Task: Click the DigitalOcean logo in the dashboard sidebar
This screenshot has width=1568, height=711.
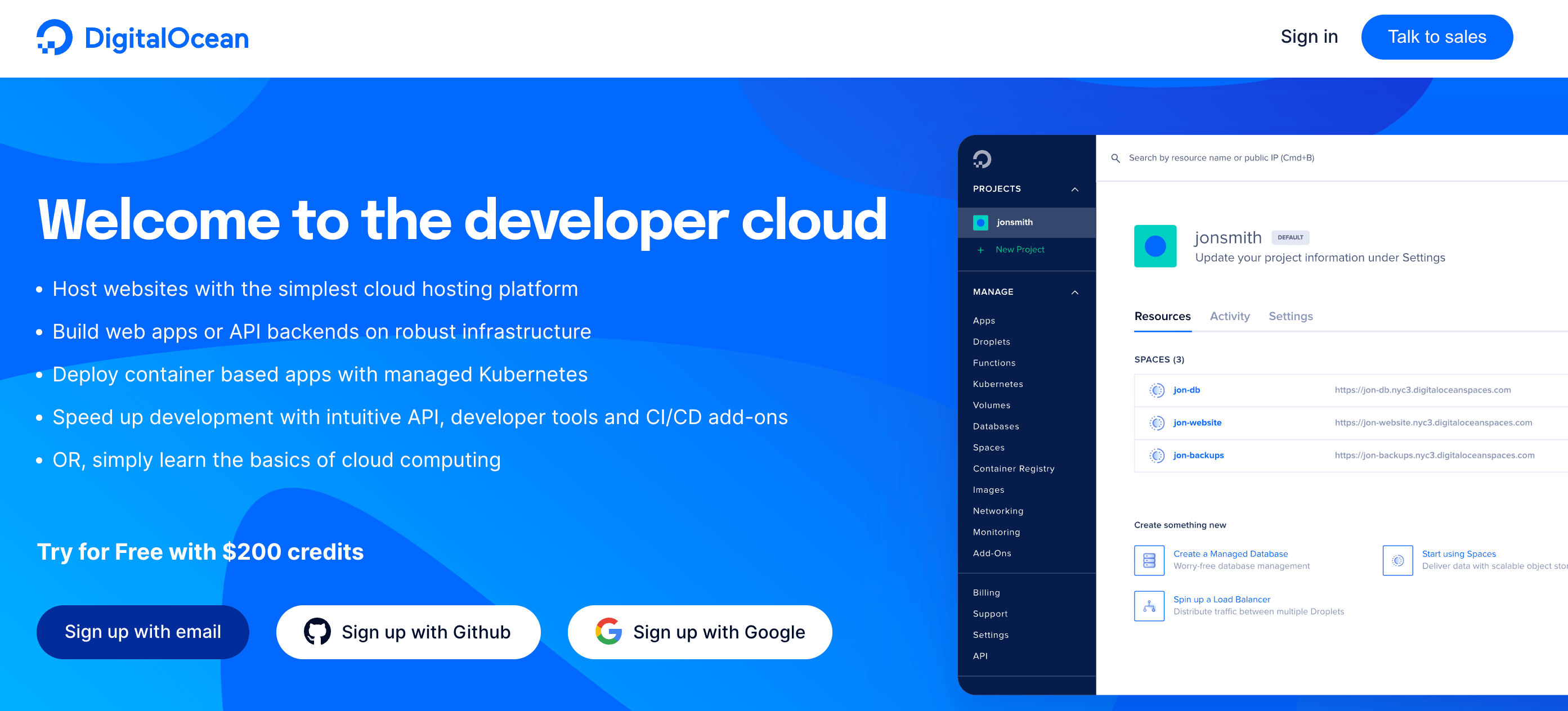Action: point(982,159)
